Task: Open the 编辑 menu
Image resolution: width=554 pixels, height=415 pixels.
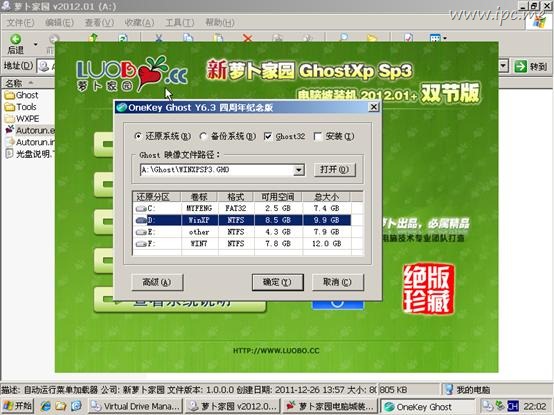Action: (59, 23)
